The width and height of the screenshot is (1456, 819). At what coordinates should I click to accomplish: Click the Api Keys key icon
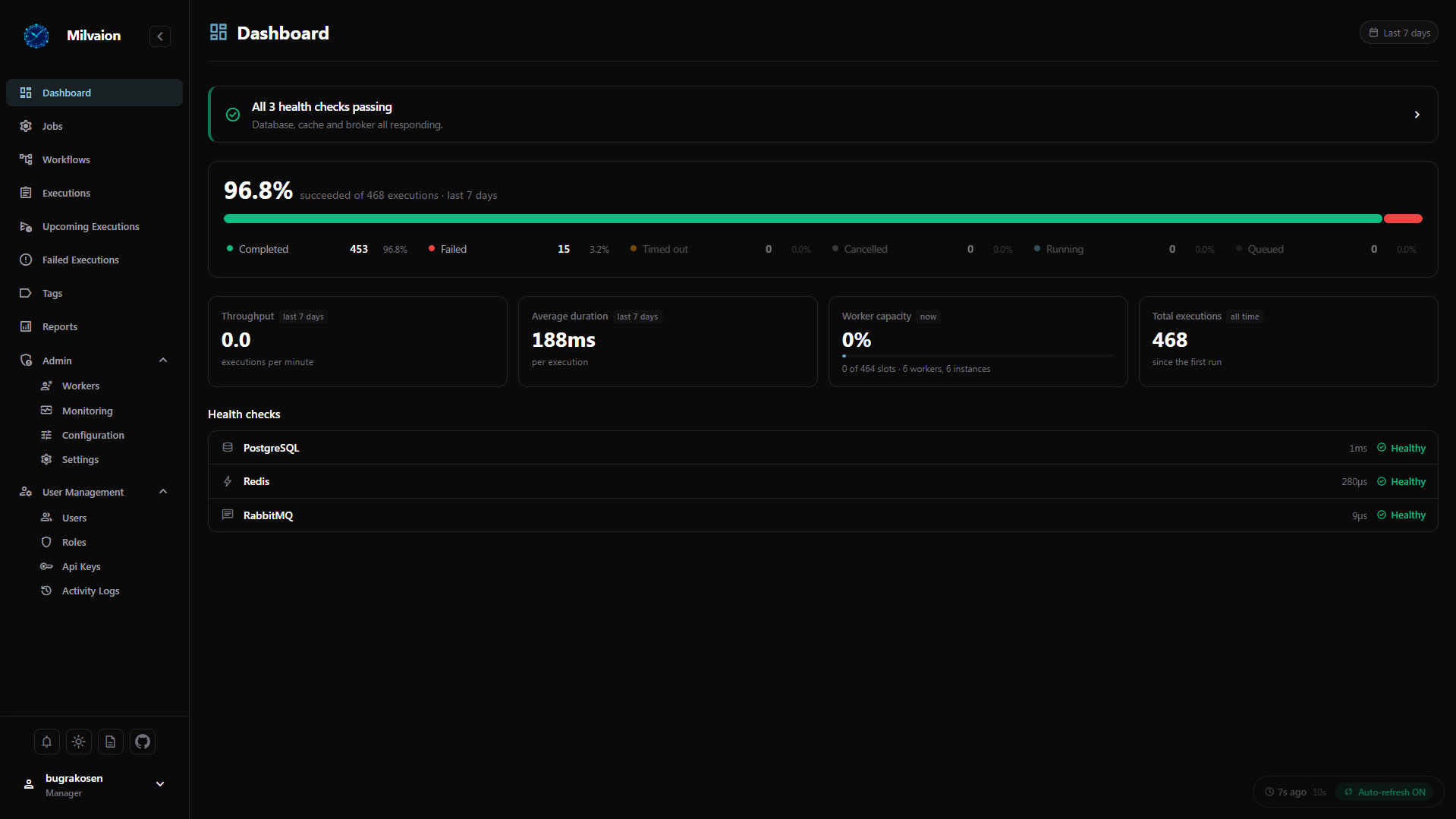pos(46,566)
